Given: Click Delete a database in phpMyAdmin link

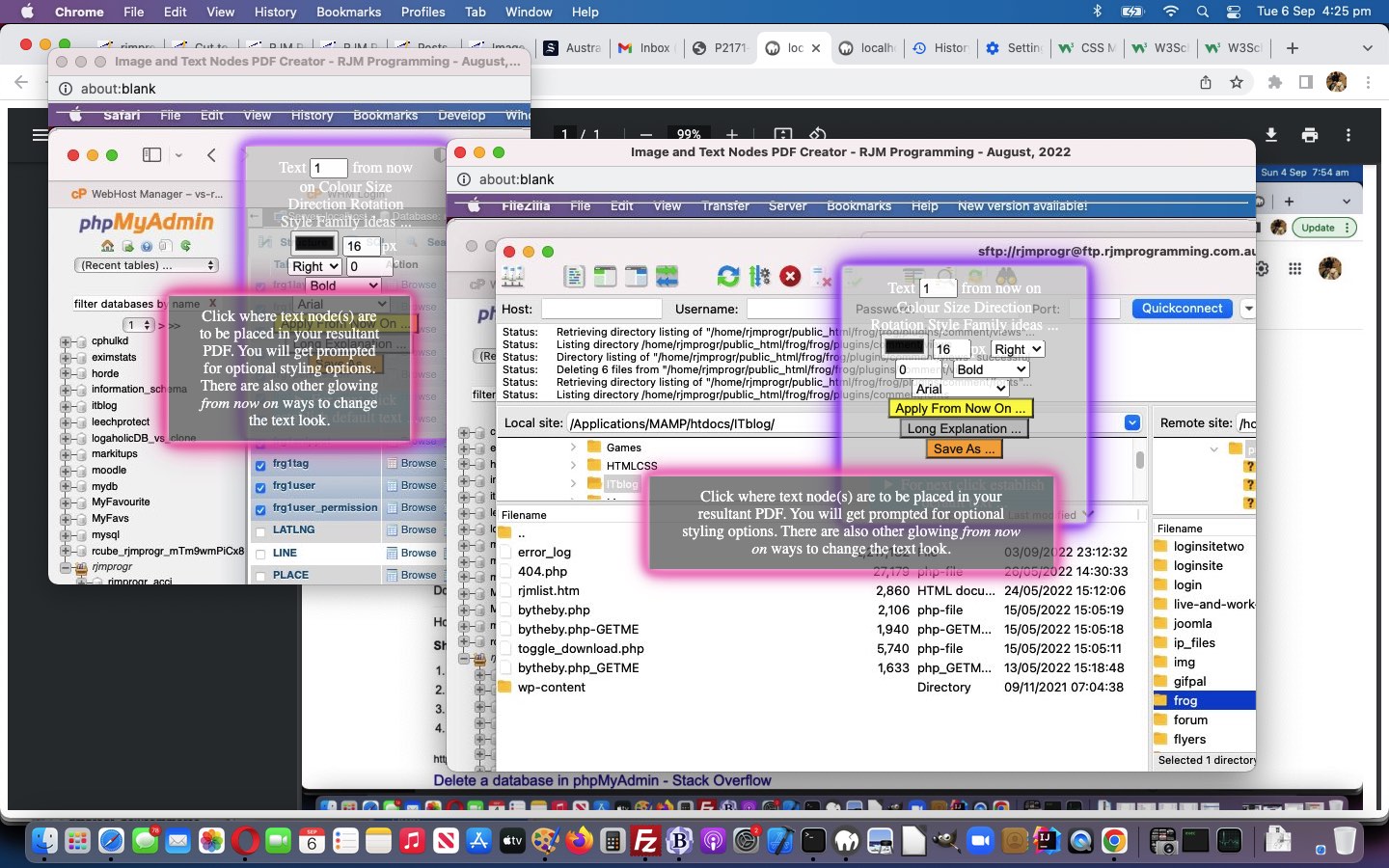Looking at the screenshot, I should coord(602,780).
